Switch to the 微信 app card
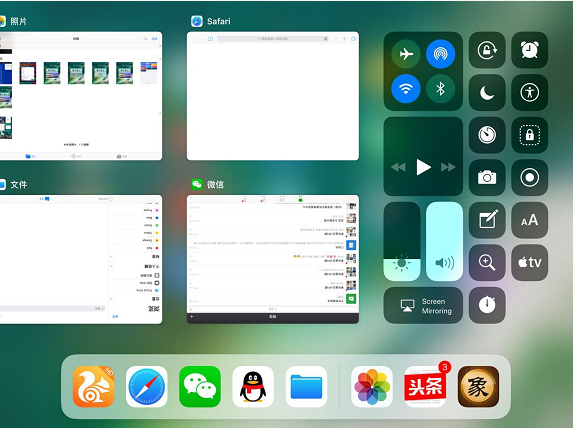Image resolution: width=573 pixels, height=428 pixels. click(273, 259)
